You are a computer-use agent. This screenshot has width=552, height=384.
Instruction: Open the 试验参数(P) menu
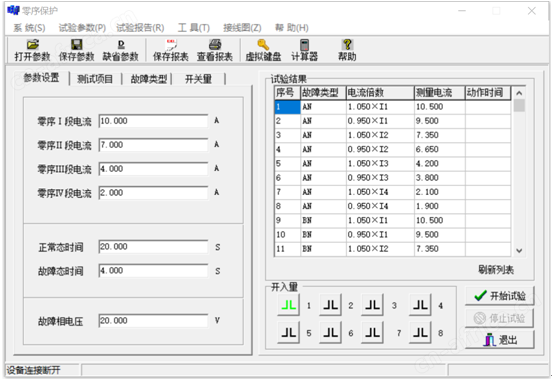[x=82, y=27]
